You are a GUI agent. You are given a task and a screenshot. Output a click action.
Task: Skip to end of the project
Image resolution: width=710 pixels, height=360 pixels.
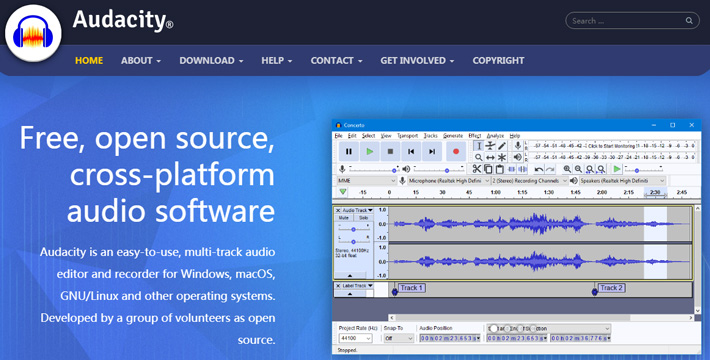(x=432, y=151)
